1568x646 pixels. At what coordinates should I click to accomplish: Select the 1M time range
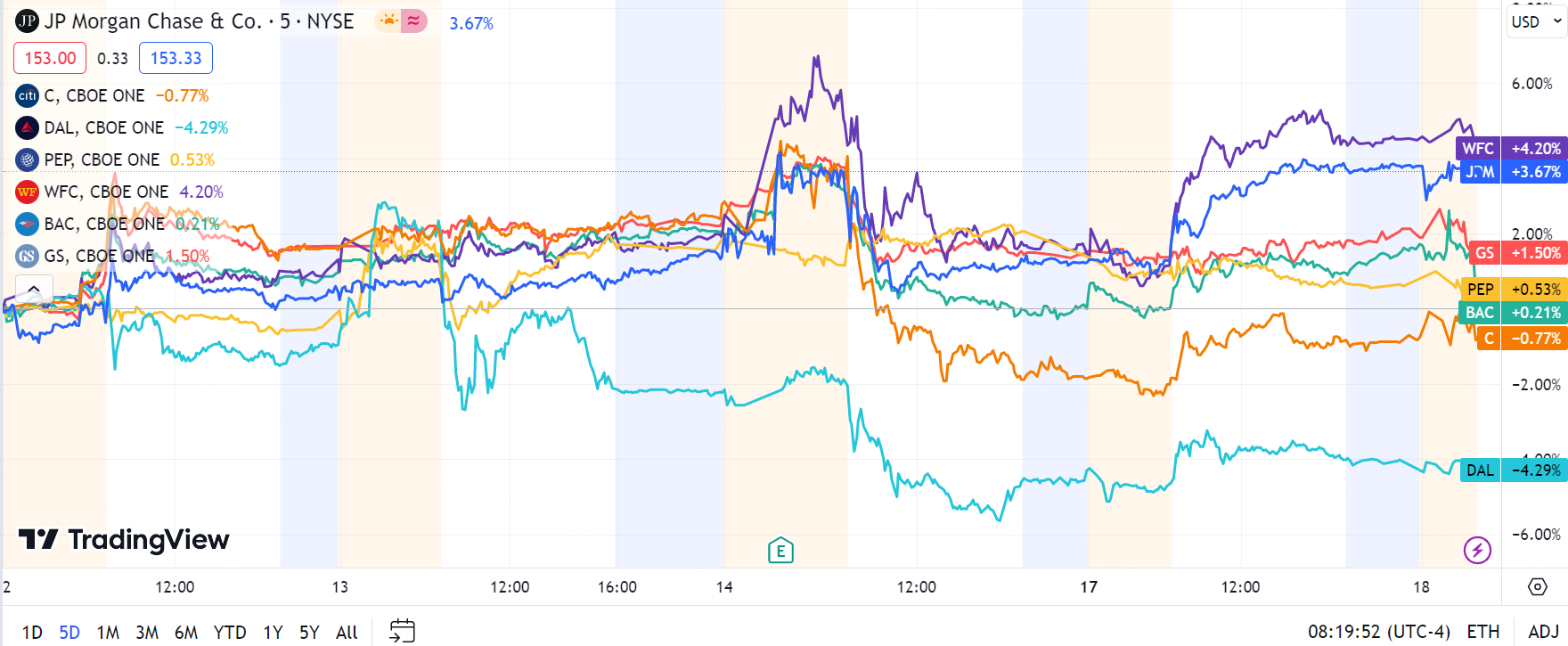pos(108,632)
